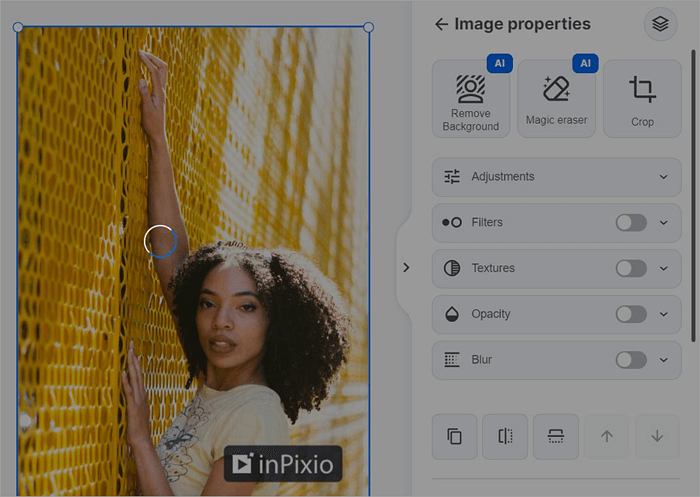Image resolution: width=700 pixels, height=497 pixels.
Task: Click the top-right image resize handle
Action: [368, 27]
